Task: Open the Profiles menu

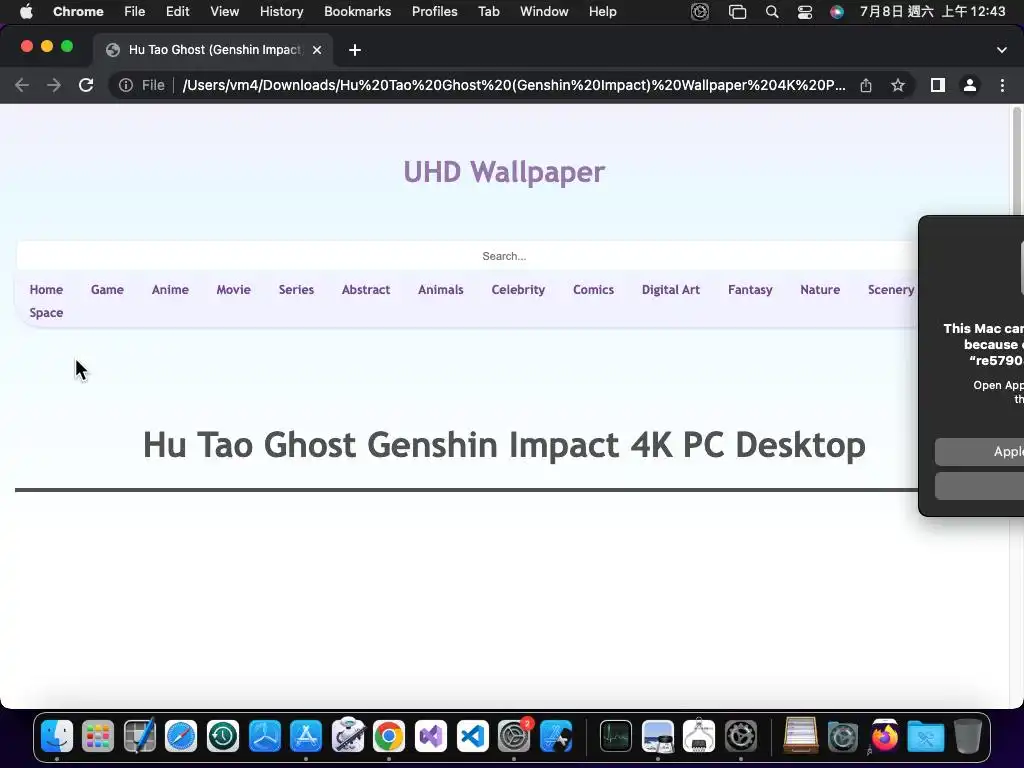Action: tap(434, 12)
